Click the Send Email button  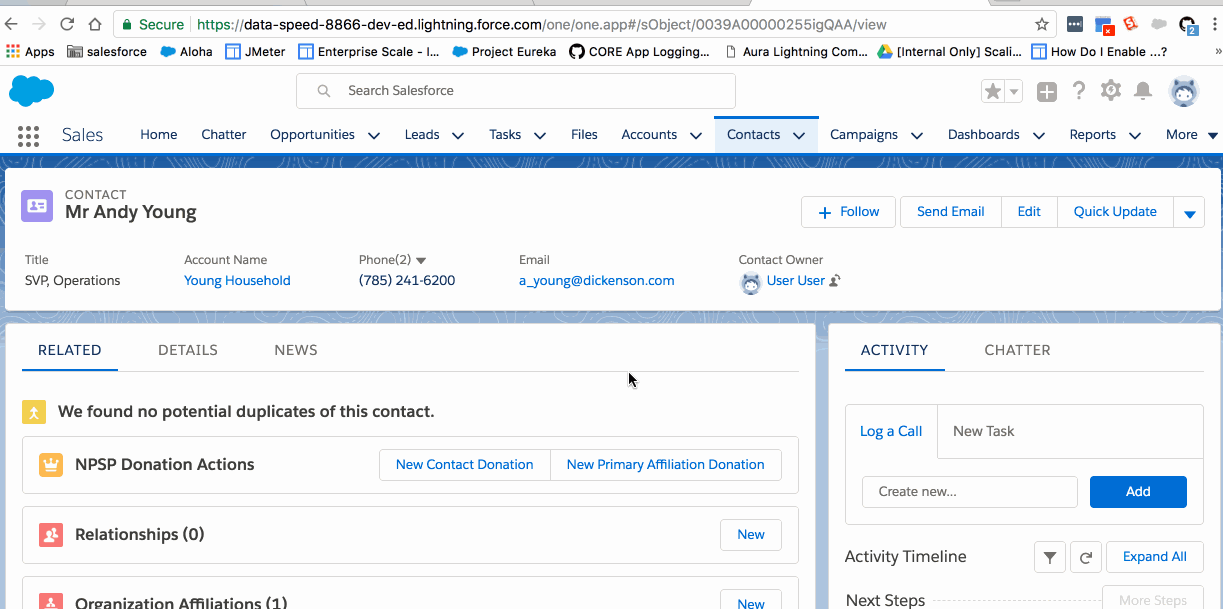click(951, 212)
